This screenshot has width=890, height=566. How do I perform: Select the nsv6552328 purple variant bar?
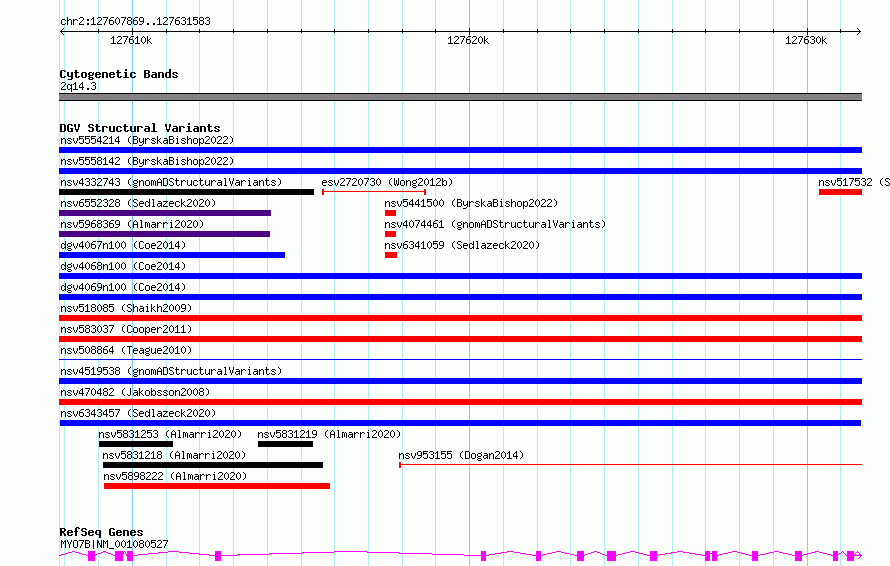[165, 213]
